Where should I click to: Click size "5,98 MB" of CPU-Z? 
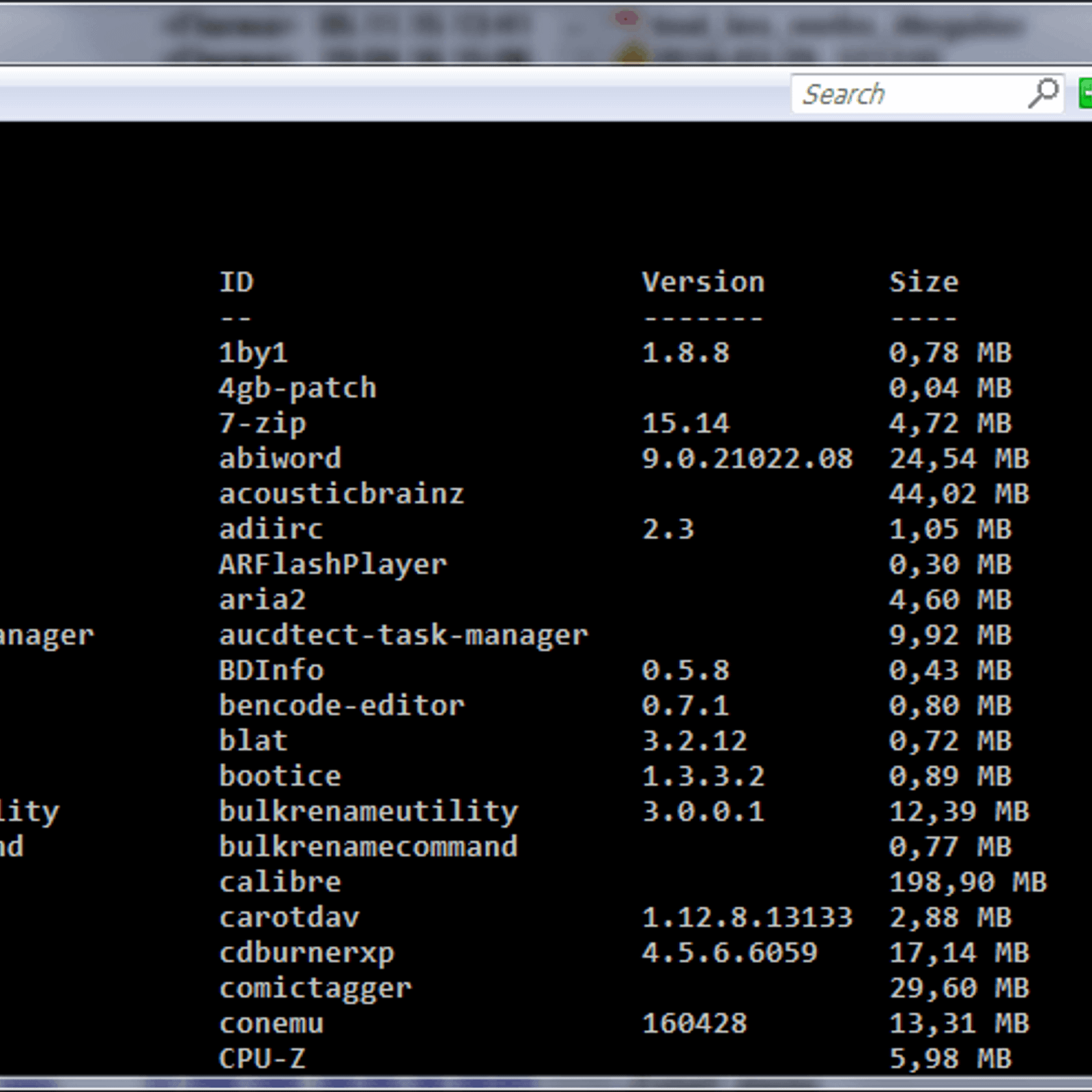(x=950, y=1059)
